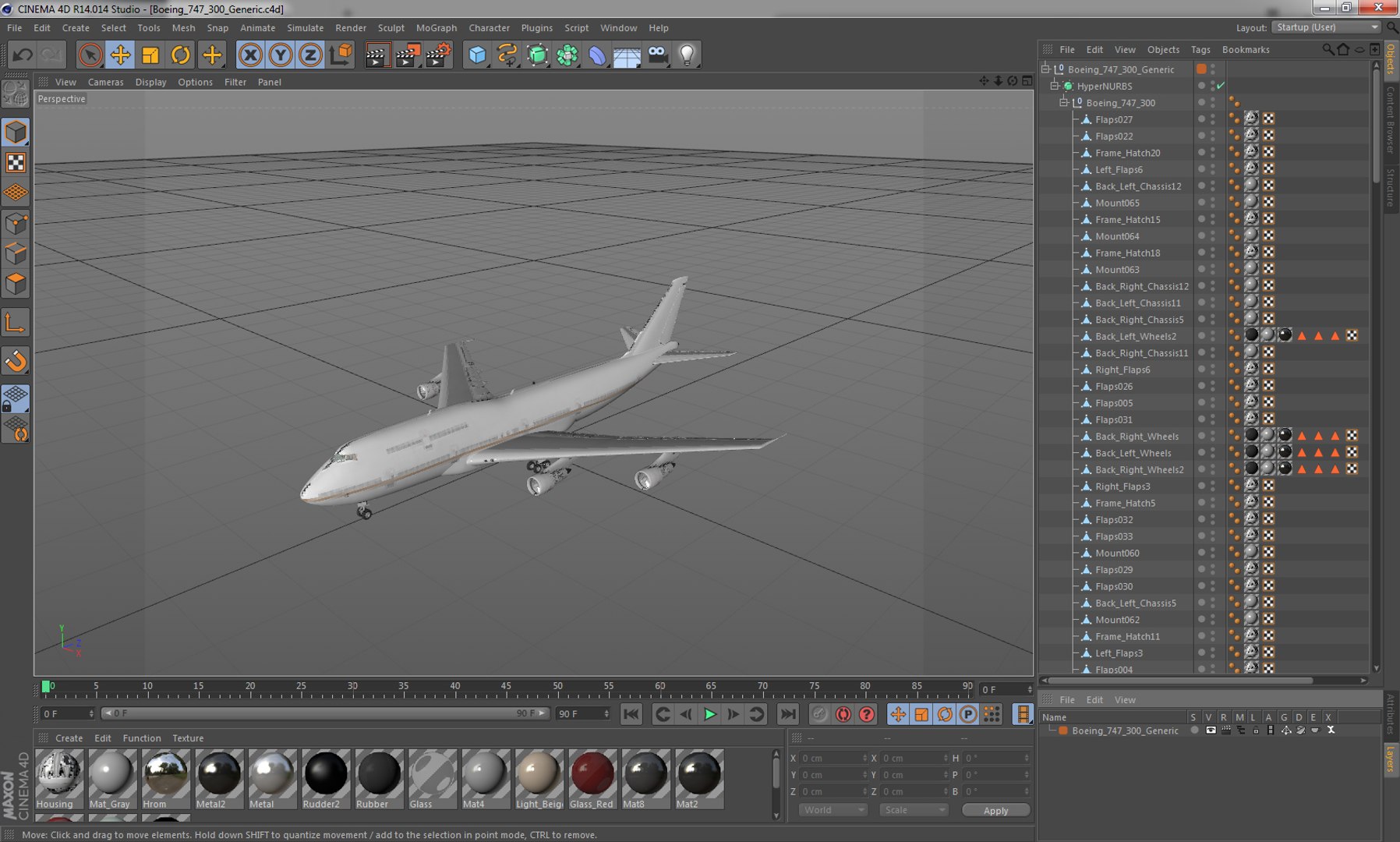Image resolution: width=1400 pixels, height=842 pixels.
Task: Click the Coordinate System icon
Action: (341, 55)
